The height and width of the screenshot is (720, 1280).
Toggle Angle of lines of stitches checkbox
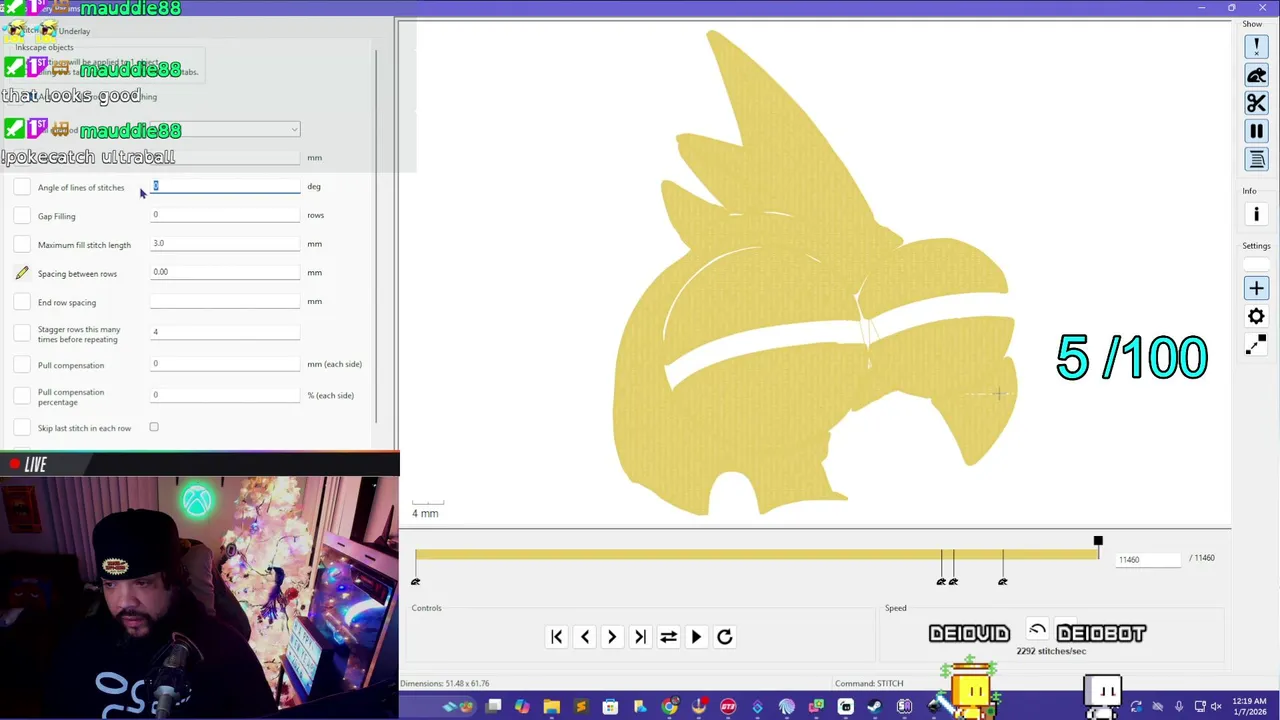[22, 187]
